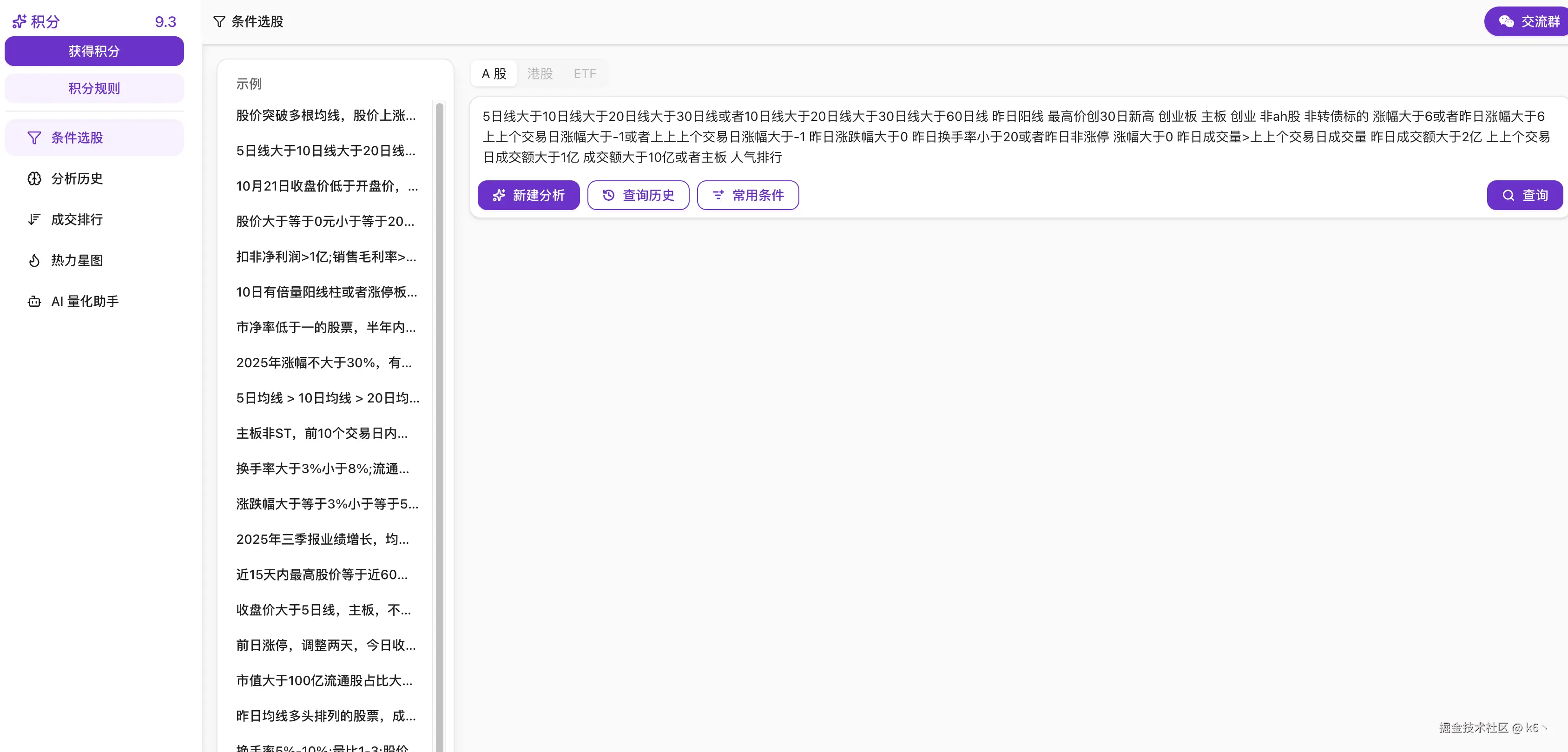Select the 成交排行 ranking icon

tap(35, 219)
